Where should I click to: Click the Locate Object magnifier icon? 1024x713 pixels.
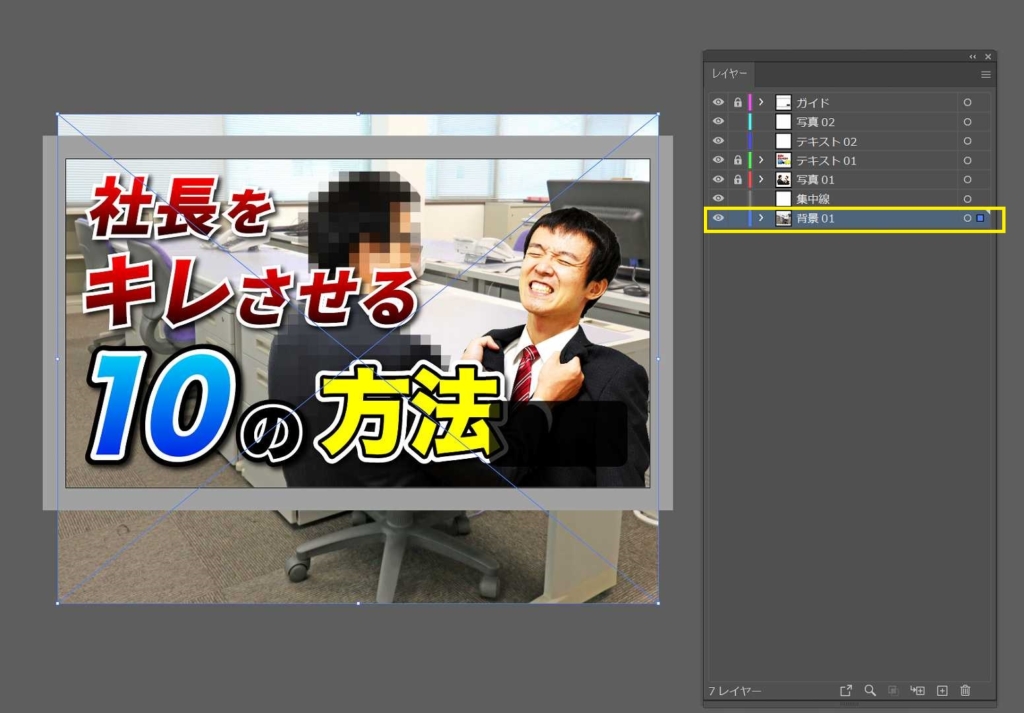coord(870,690)
